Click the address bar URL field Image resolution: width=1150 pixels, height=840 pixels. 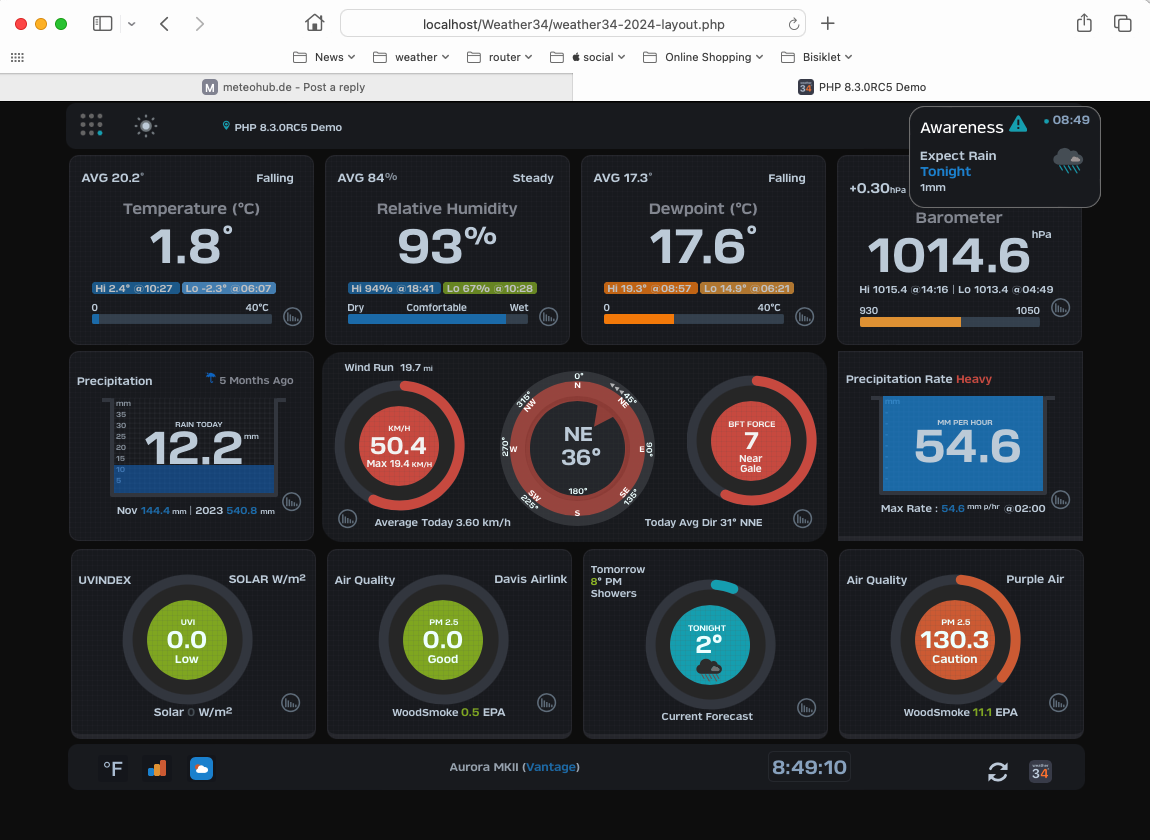point(573,23)
